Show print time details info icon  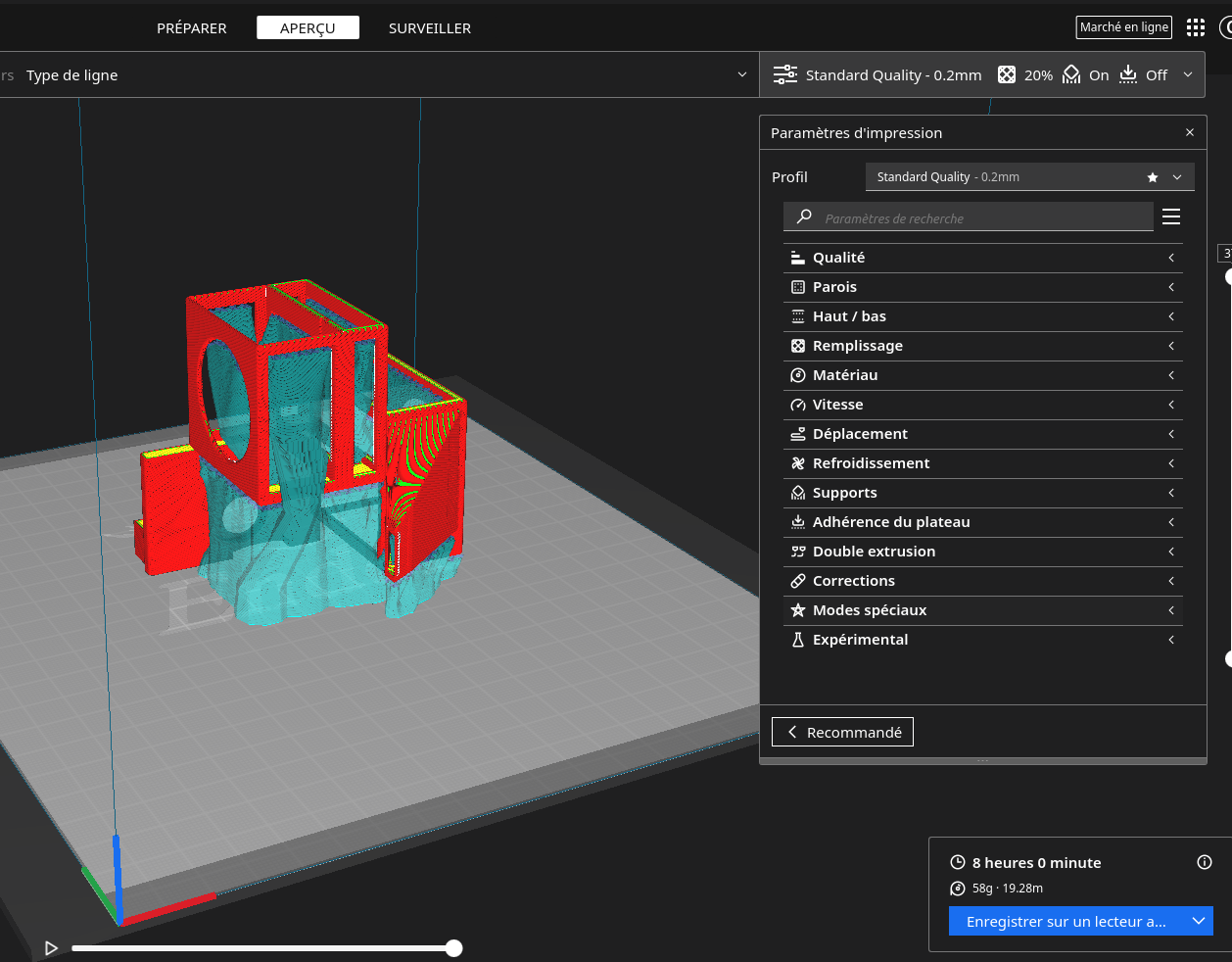[1205, 862]
